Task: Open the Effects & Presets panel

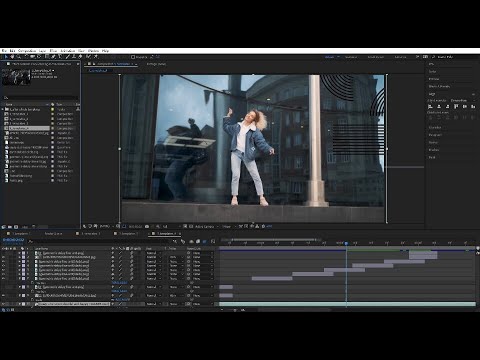Action: [x=439, y=86]
